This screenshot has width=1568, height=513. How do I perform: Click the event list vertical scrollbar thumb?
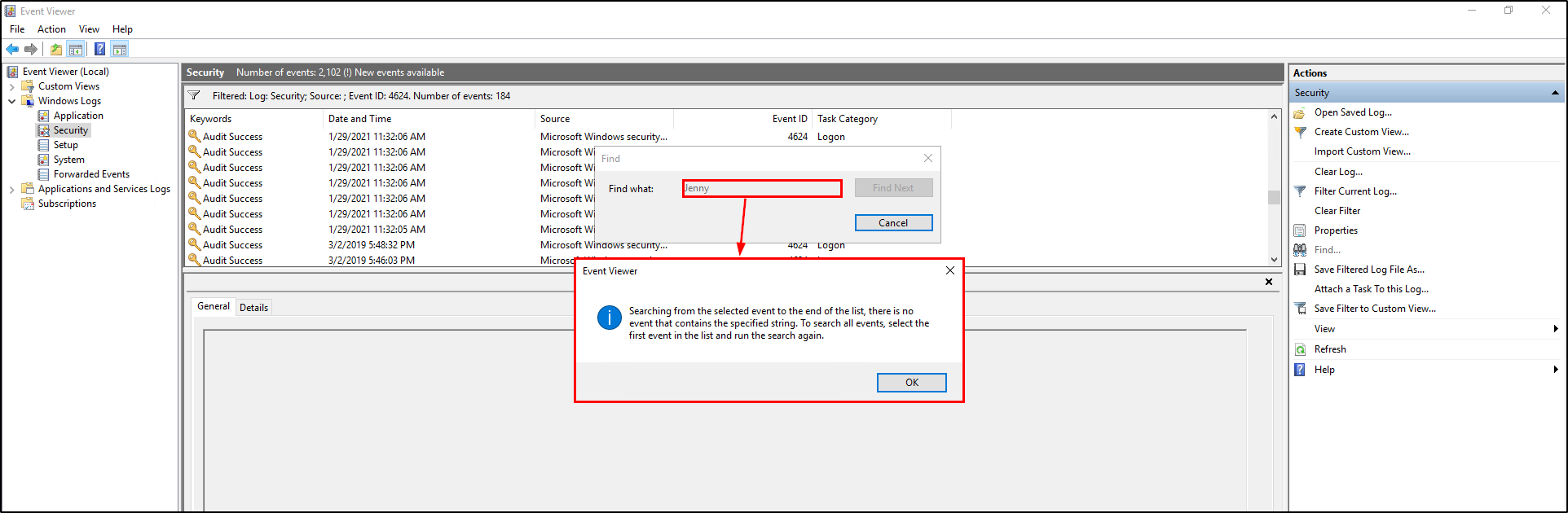coord(1274,197)
